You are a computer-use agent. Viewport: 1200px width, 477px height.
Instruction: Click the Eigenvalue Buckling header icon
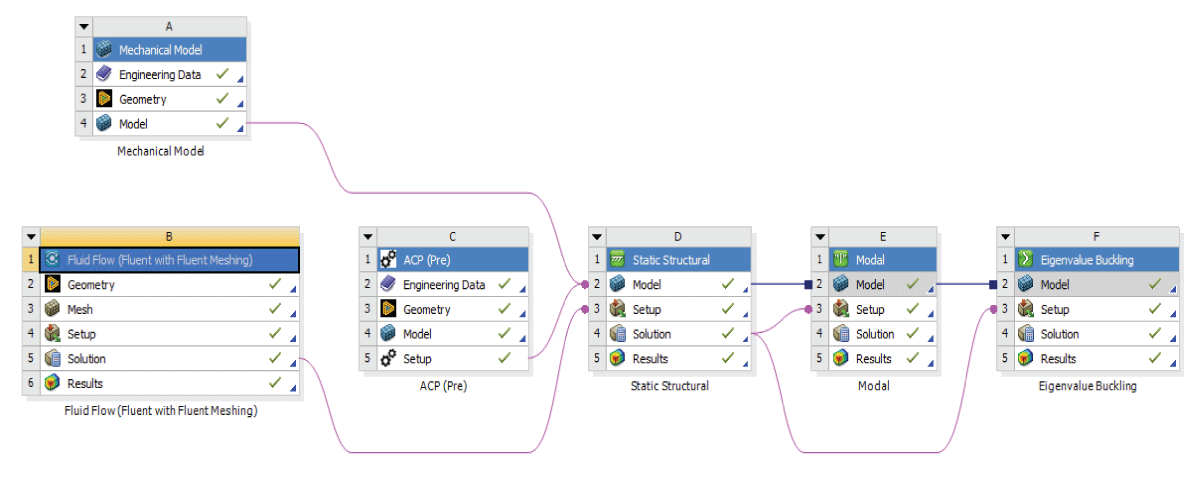1025,260
